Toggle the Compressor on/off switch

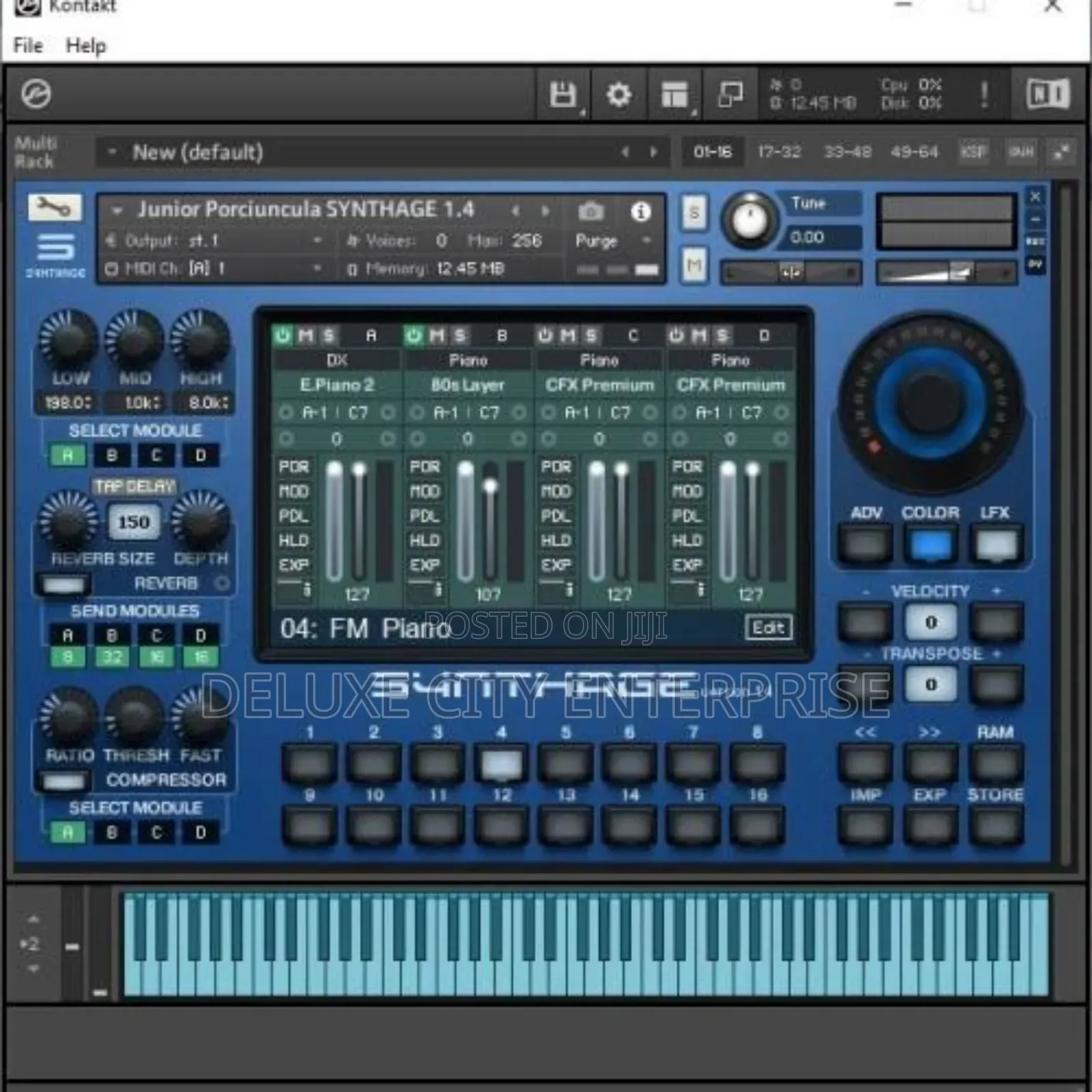(63, 780)
